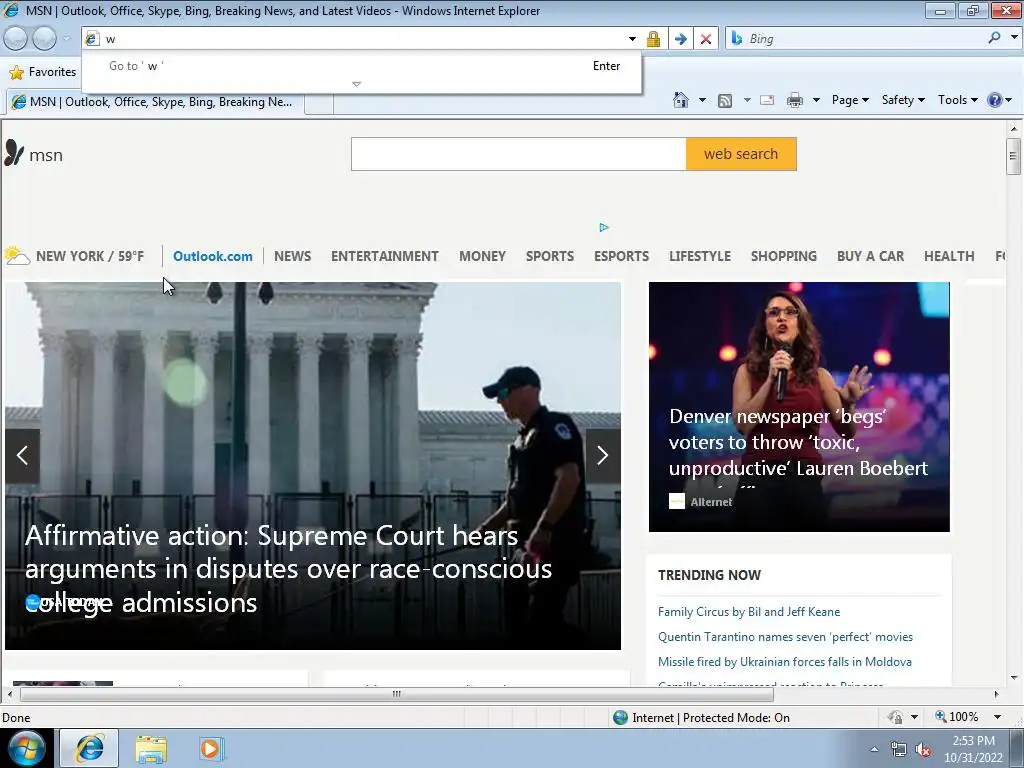Click the Go arrow next to address bar
The width and height of the screenshot is (1024, 768).
point(680,39)
